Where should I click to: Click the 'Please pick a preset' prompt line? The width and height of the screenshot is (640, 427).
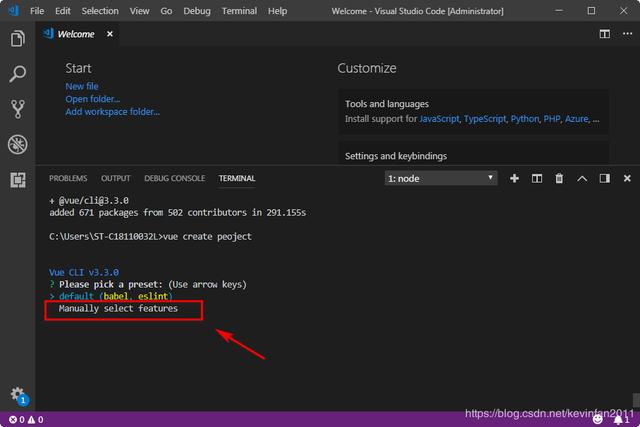pyautogui.click(x=148, y=284)
